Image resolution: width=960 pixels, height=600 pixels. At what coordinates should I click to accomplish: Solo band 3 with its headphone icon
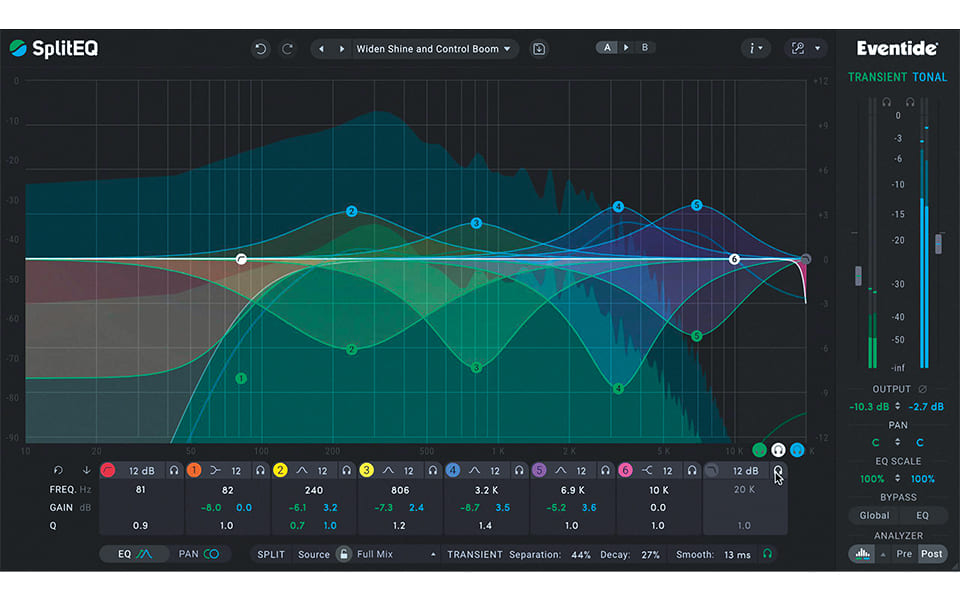[433, 470]
